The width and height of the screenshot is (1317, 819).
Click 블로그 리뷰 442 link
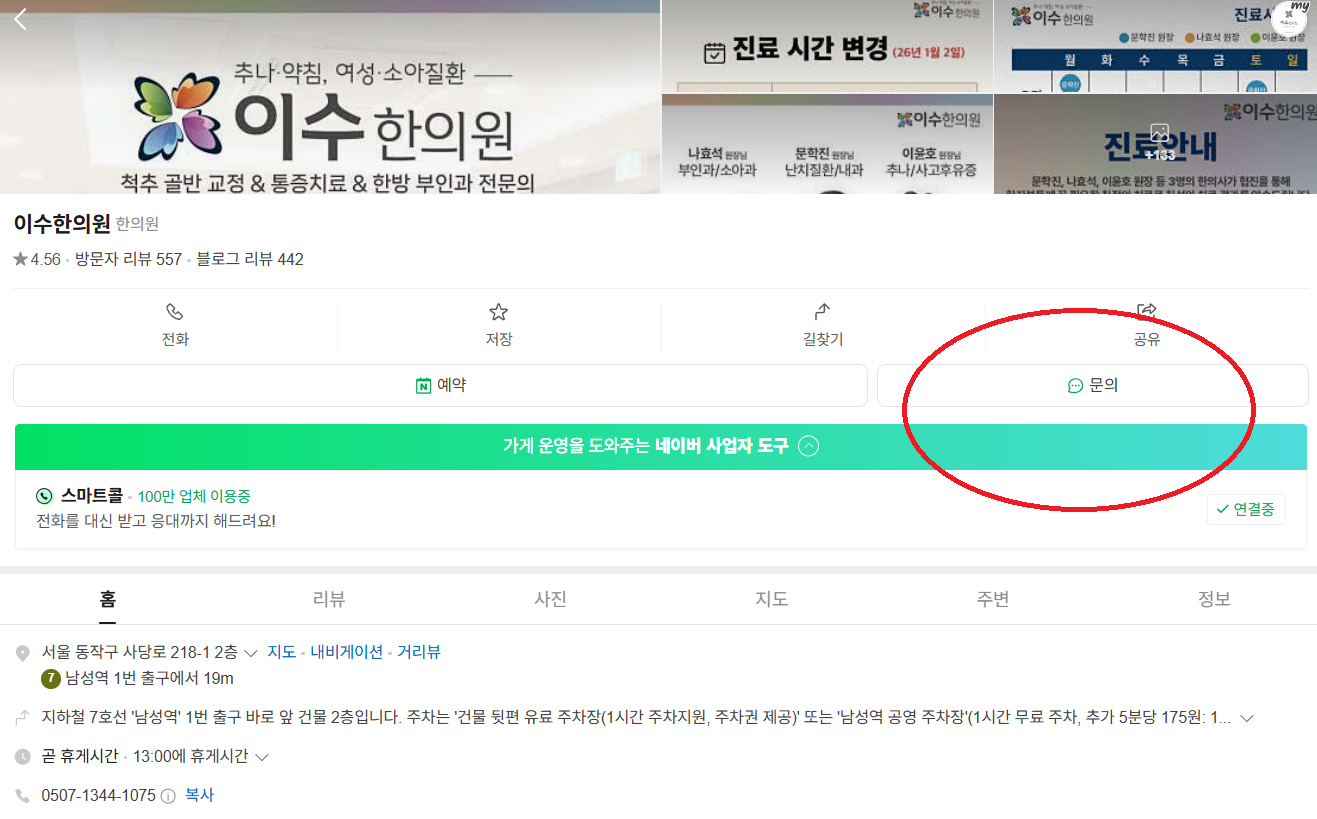tap(250, 259)
